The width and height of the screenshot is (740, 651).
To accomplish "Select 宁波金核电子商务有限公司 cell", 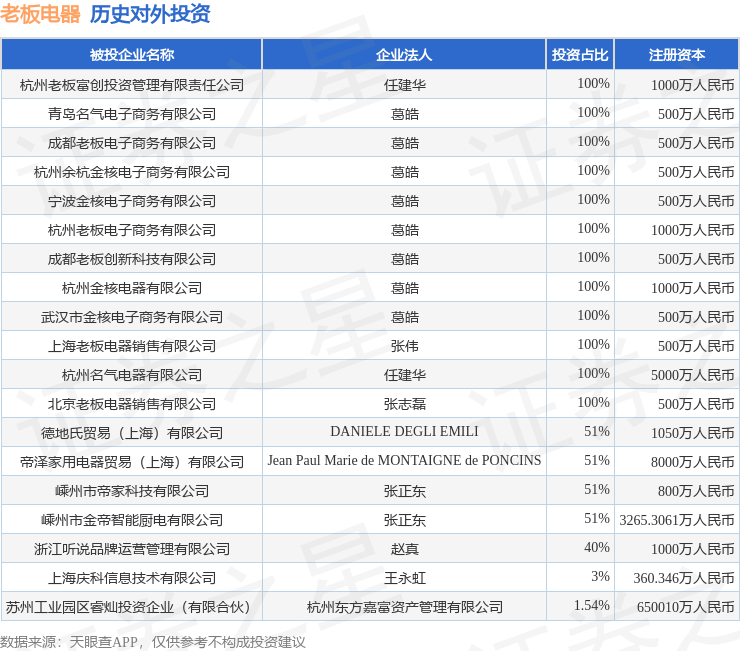I will [132, 201].
